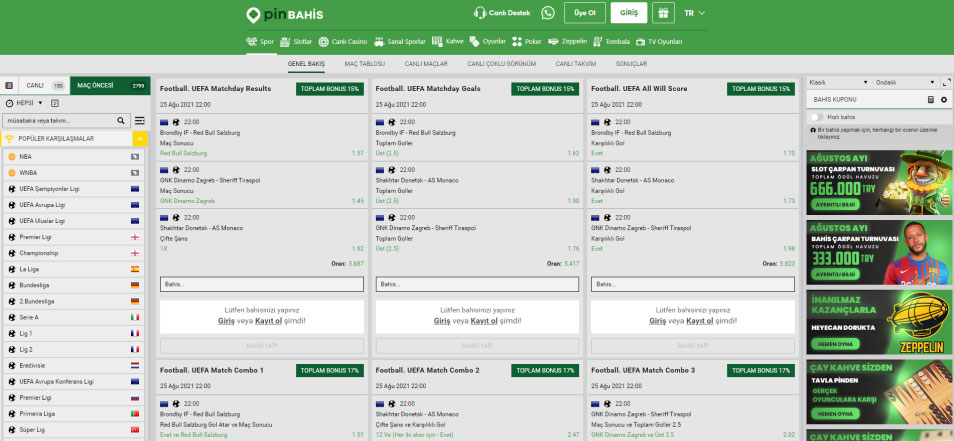Viewport: 954px width, 441px height.
Task: Open the Canlı Casino menu
Action: [x=343, y=41]
